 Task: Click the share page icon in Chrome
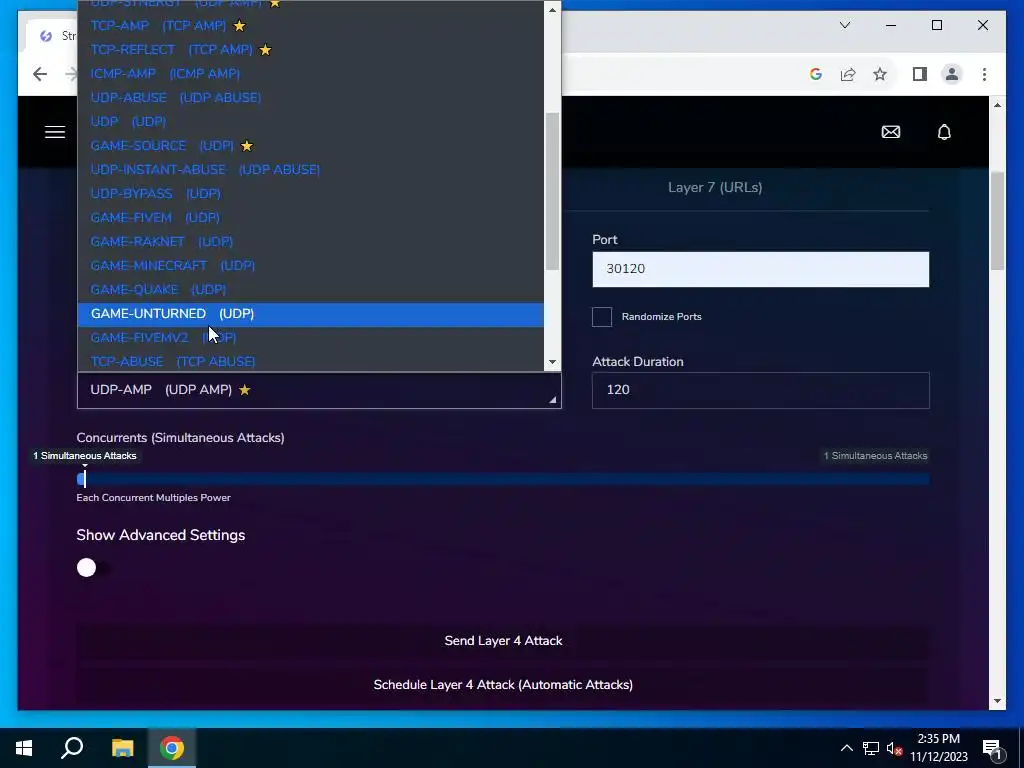point(848,74)
